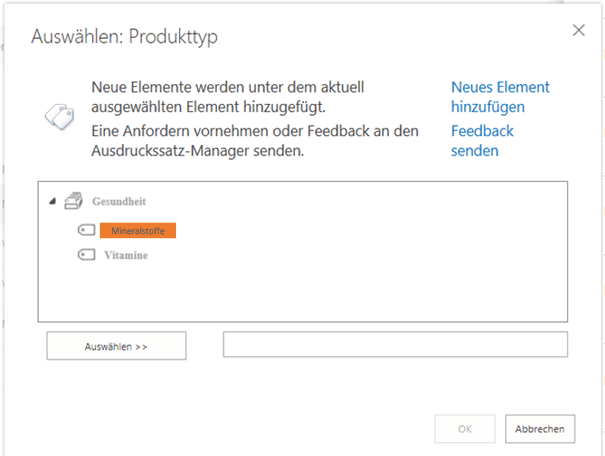605x456 pixels.
Task: Click the tags icon beside the description
Action: [57, 114]
